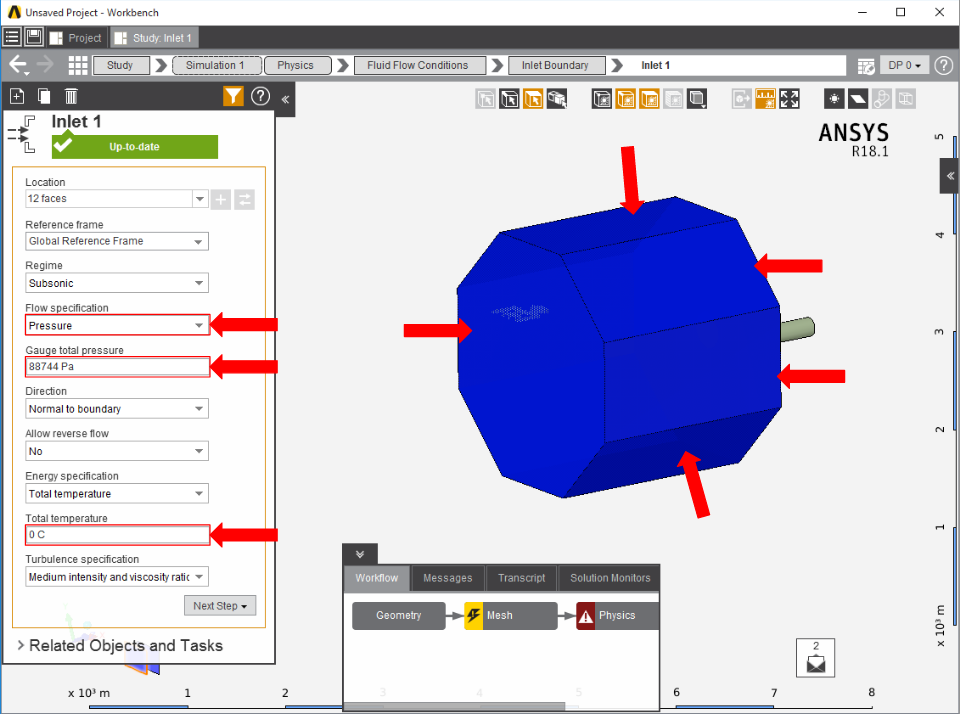Image resolution: width=960 pixels, height=714 pixels.
Task: Open the Energy specification dropdown
Action: click(x=117, y=494)
